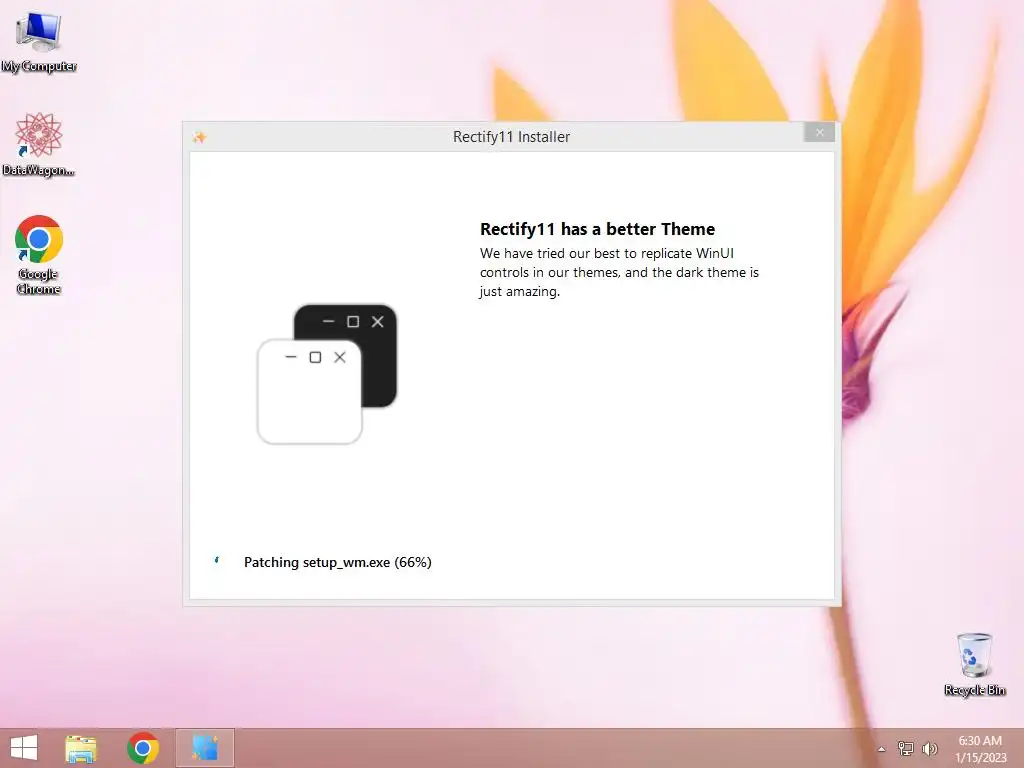
Task: Click the 'Patching setup_wm.exe (66%)' status text
Action: pos(338,562)
